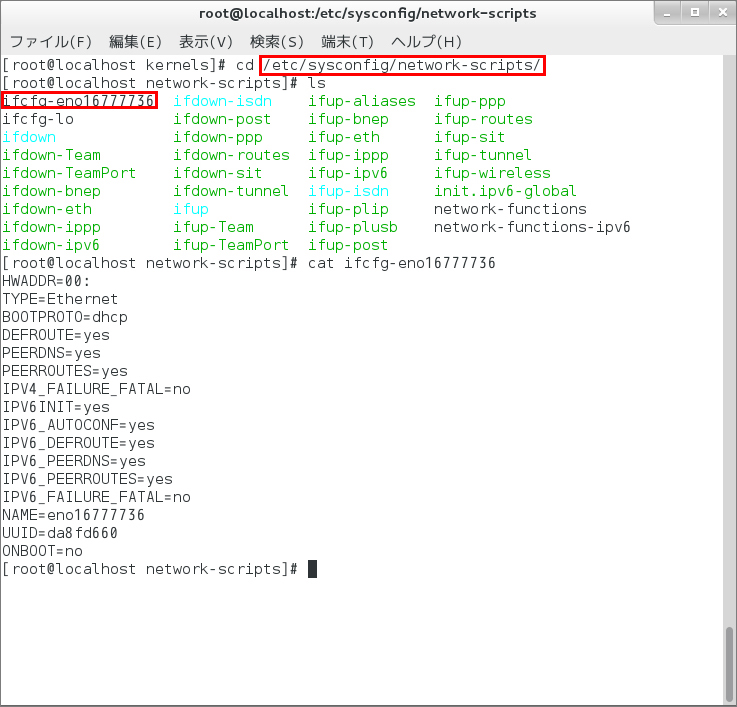
Task: Open the 端末(T) menu
Action: (x=347, y=42)
